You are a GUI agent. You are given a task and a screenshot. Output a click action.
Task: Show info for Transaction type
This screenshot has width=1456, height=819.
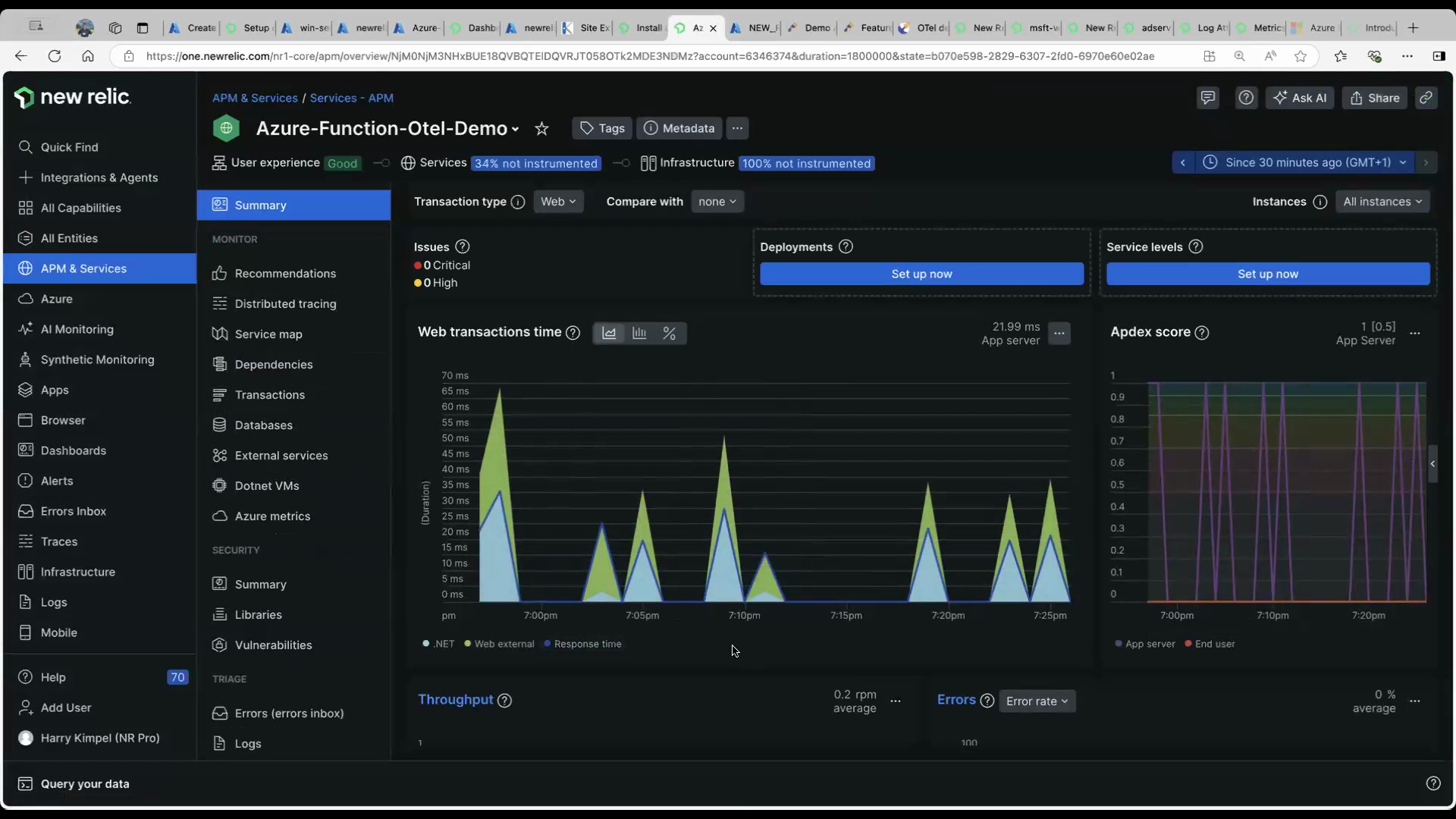(518, 202)
